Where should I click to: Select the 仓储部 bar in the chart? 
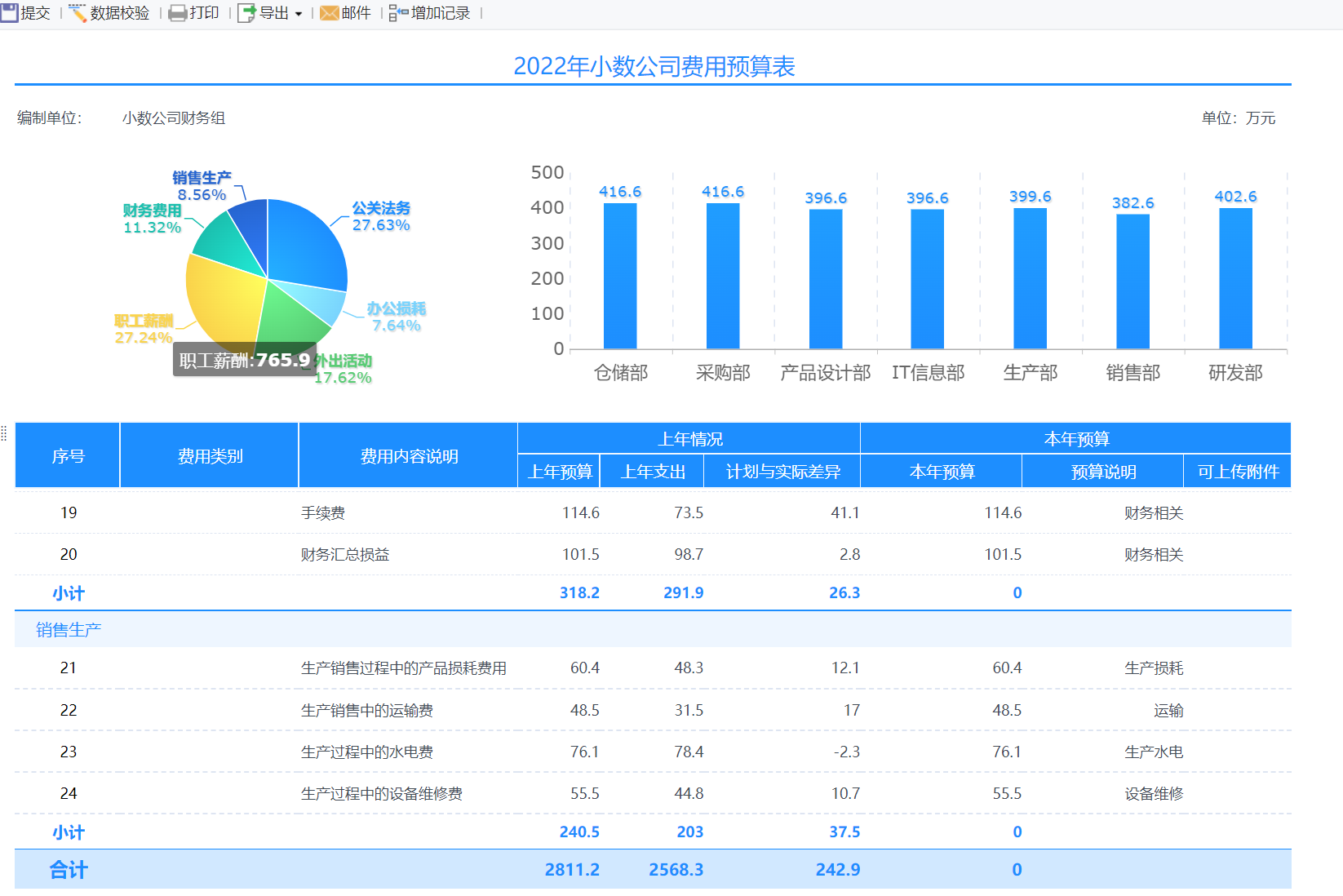pyautogui.click(x=620, y=276)
